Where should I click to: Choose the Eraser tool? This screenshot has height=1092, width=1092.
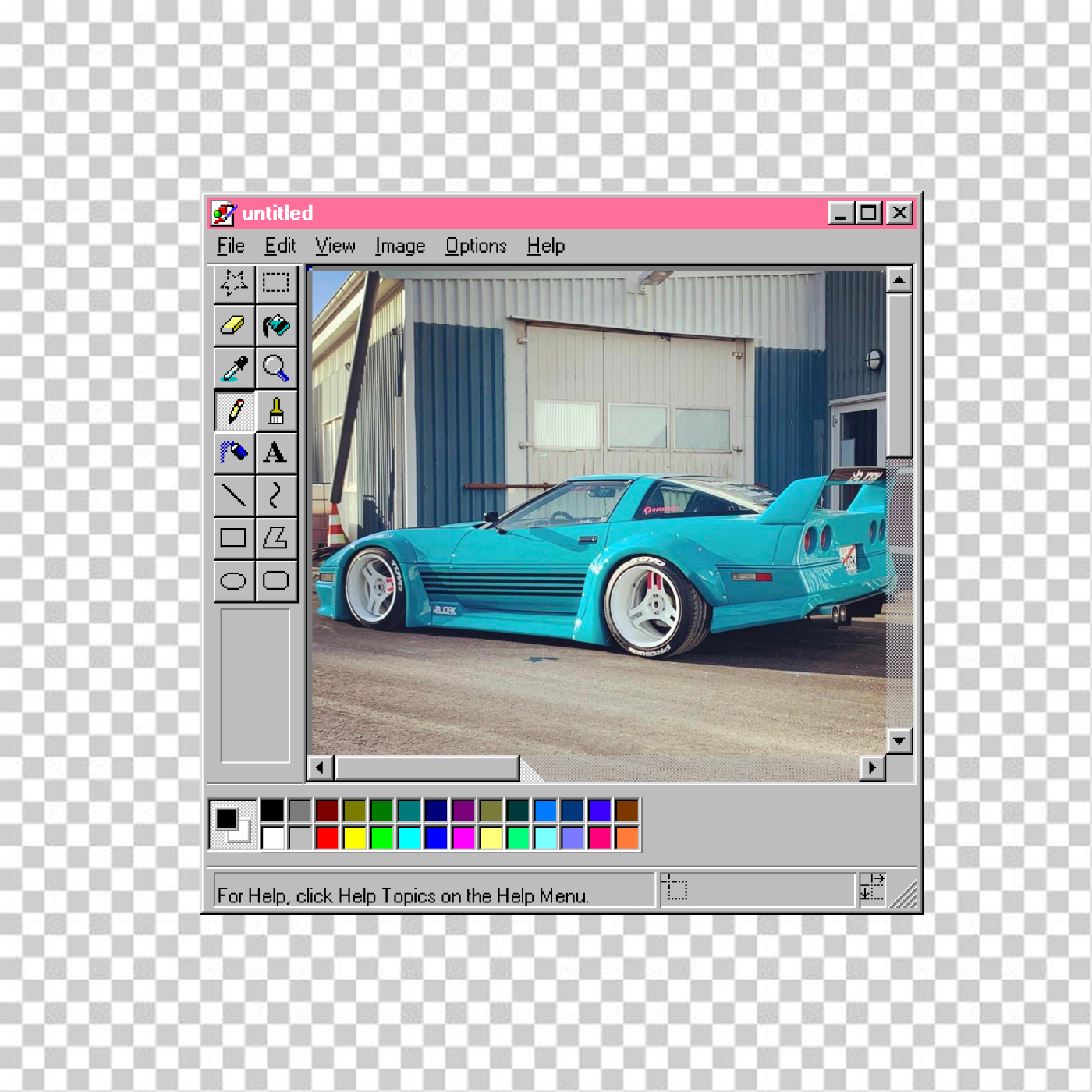point(234,325)
